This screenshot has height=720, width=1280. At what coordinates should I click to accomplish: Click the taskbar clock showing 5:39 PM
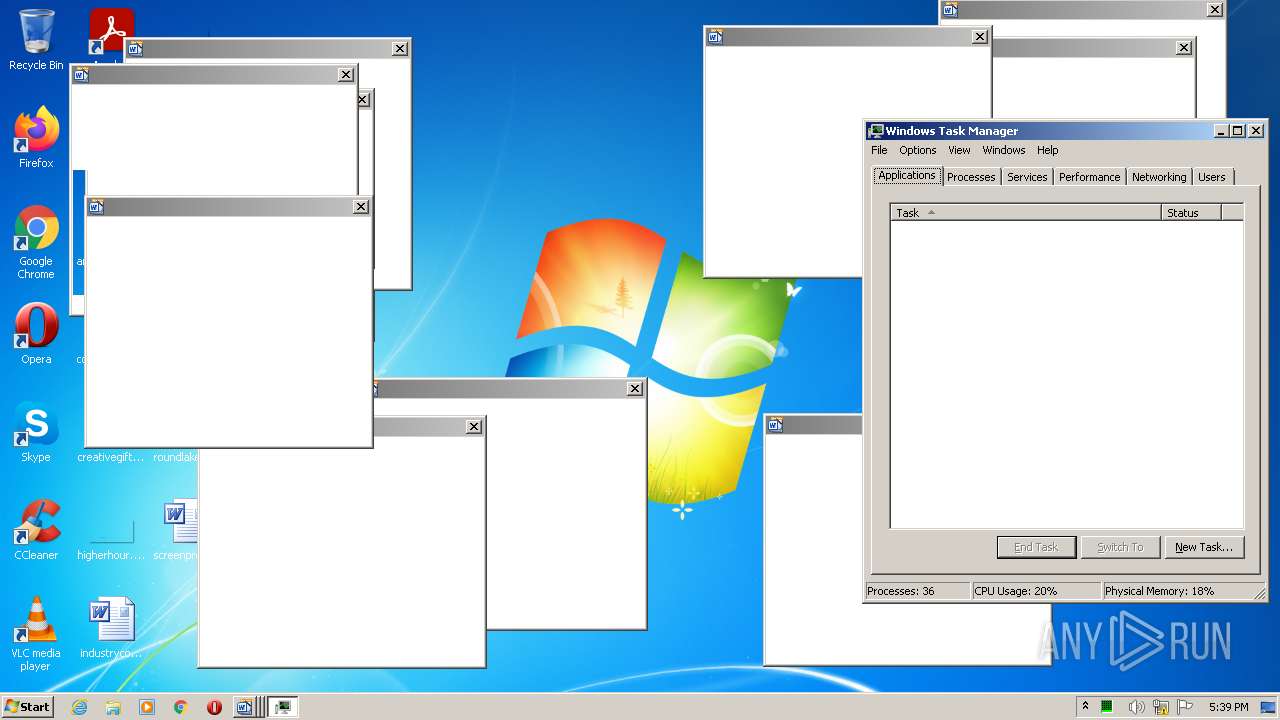1228,707
